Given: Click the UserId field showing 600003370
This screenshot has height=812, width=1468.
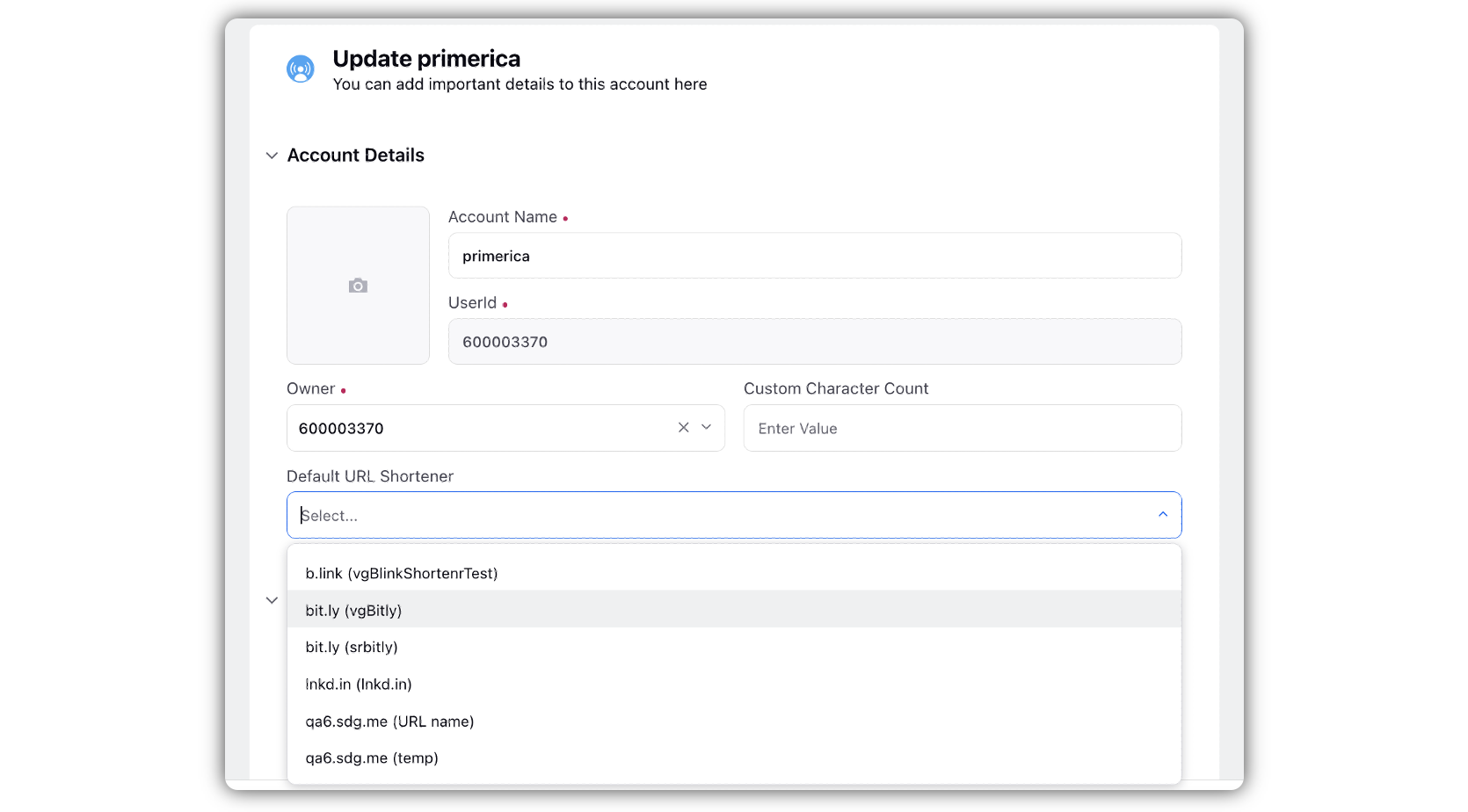Looking at the screenshot, I should click(x=815, y=342).
